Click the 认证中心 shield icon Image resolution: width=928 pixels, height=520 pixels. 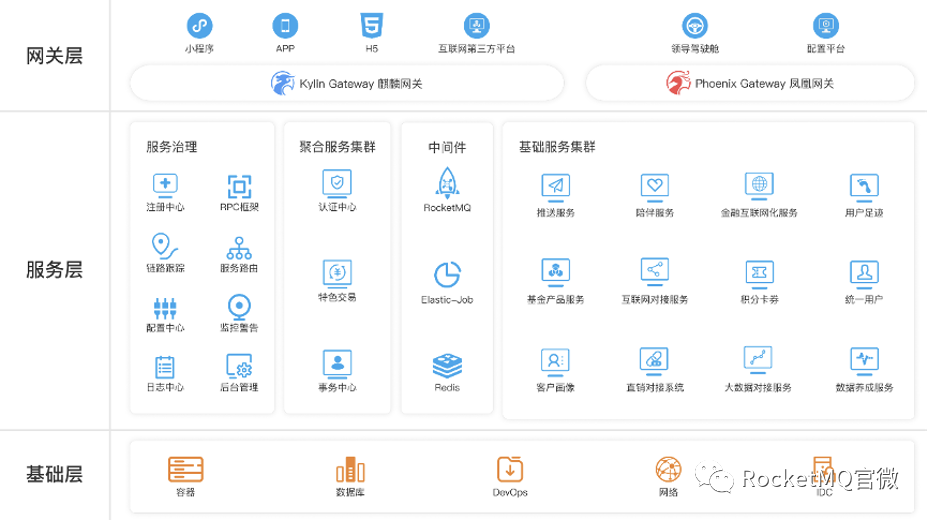point(337,183)
